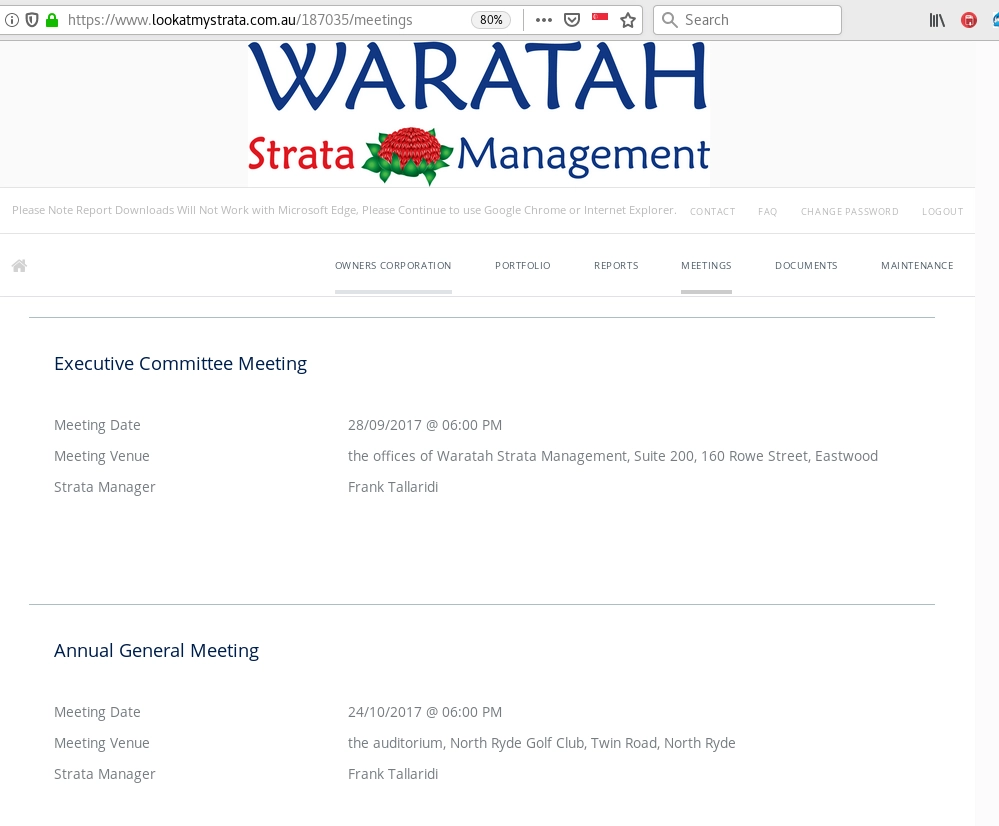The width and height of the screenshot is (999, 826).
Task: Click the red flag extension icon
Action: (x=600, y=17)
